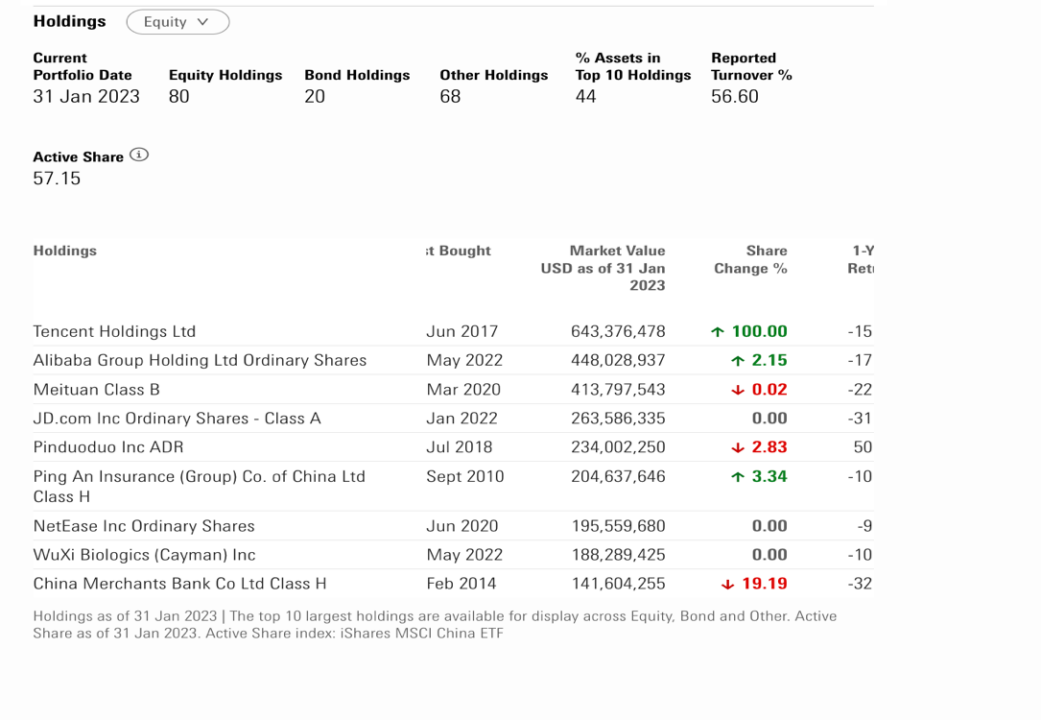The image size is (1041, 720).
Task: Click Ping An market value 204,637,646
Action: click(618, 476)
